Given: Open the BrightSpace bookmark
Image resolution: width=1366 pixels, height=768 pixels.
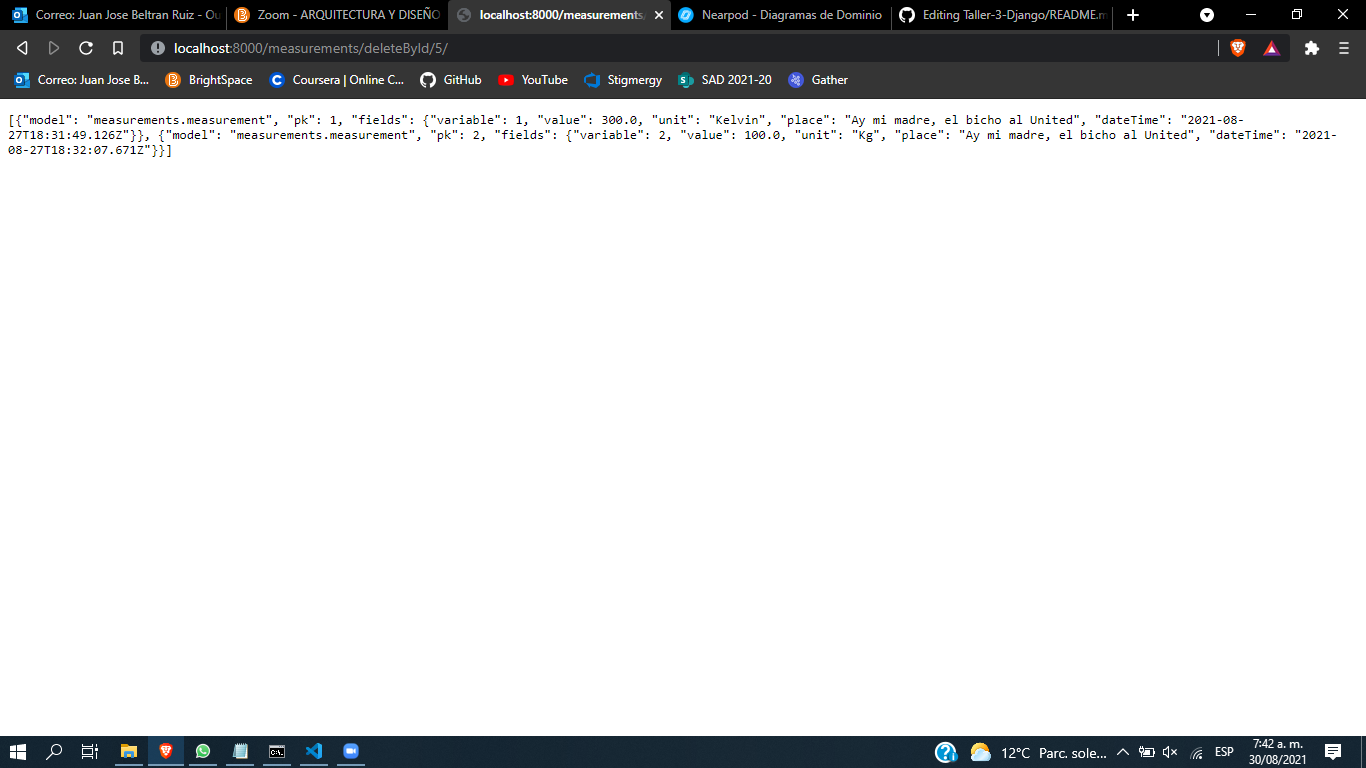Looking at the screenshot, I should pos(209,80).
